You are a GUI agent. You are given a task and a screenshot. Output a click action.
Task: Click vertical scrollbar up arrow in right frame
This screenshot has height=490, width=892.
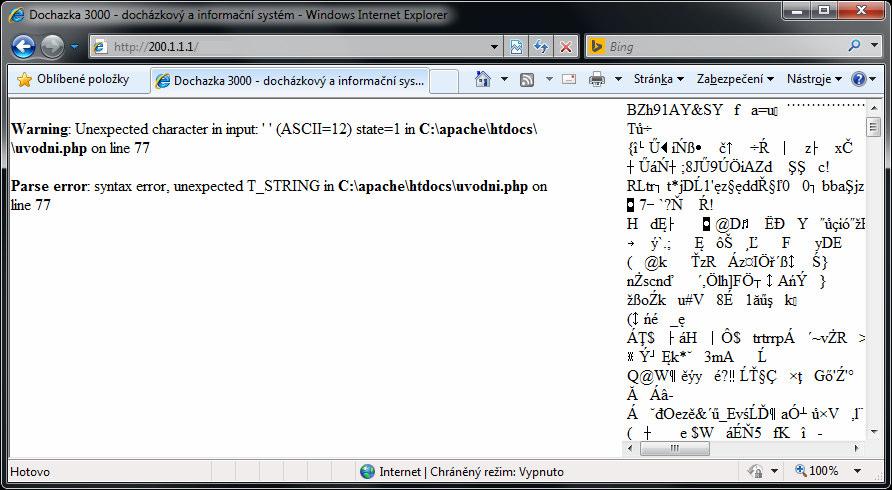pyautogui.click(x=874, y=108)
